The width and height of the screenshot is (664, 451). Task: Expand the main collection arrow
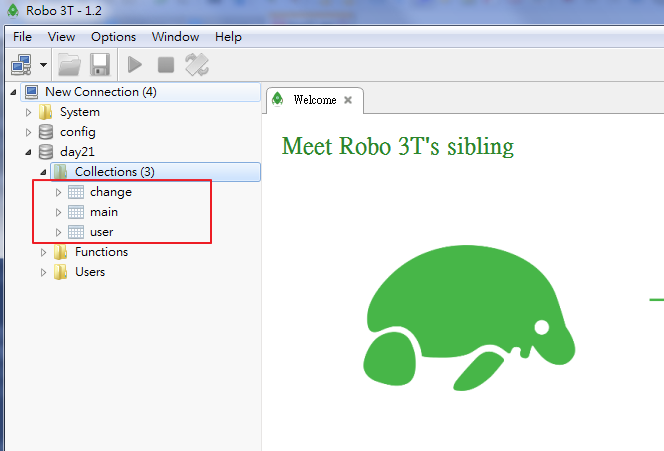(x=58, y=212)
